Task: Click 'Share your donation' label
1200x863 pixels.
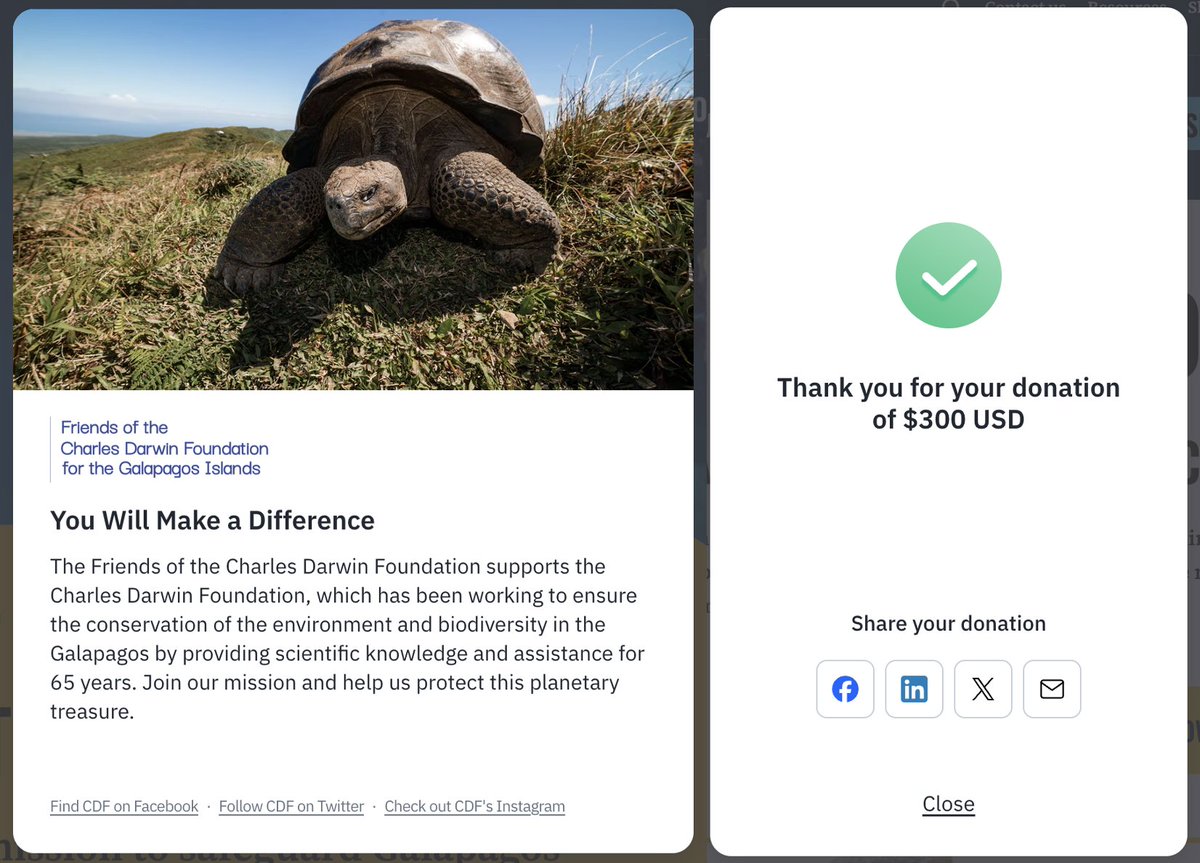Action: point(948,623)
